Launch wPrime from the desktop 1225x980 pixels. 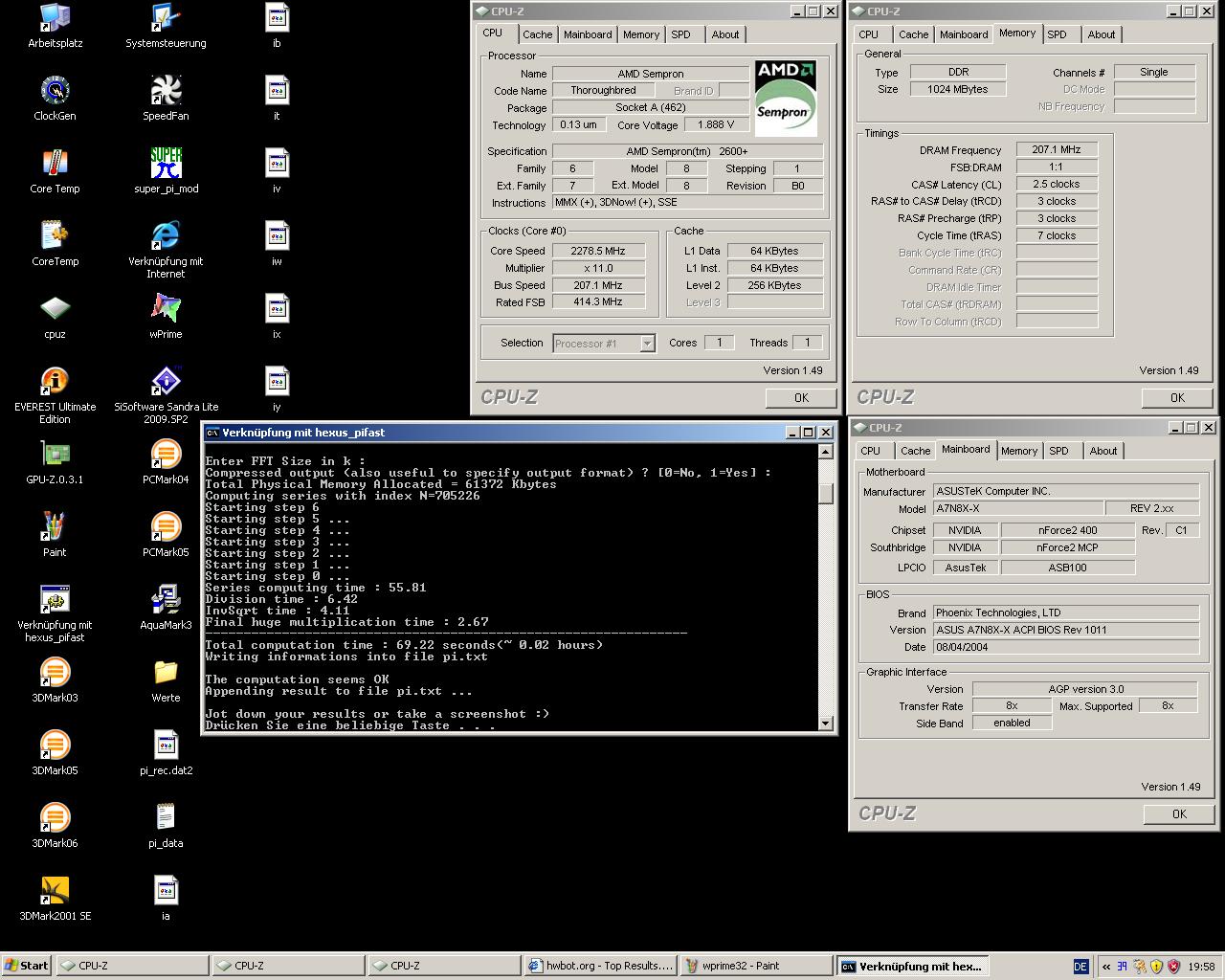tap(166, 316)
